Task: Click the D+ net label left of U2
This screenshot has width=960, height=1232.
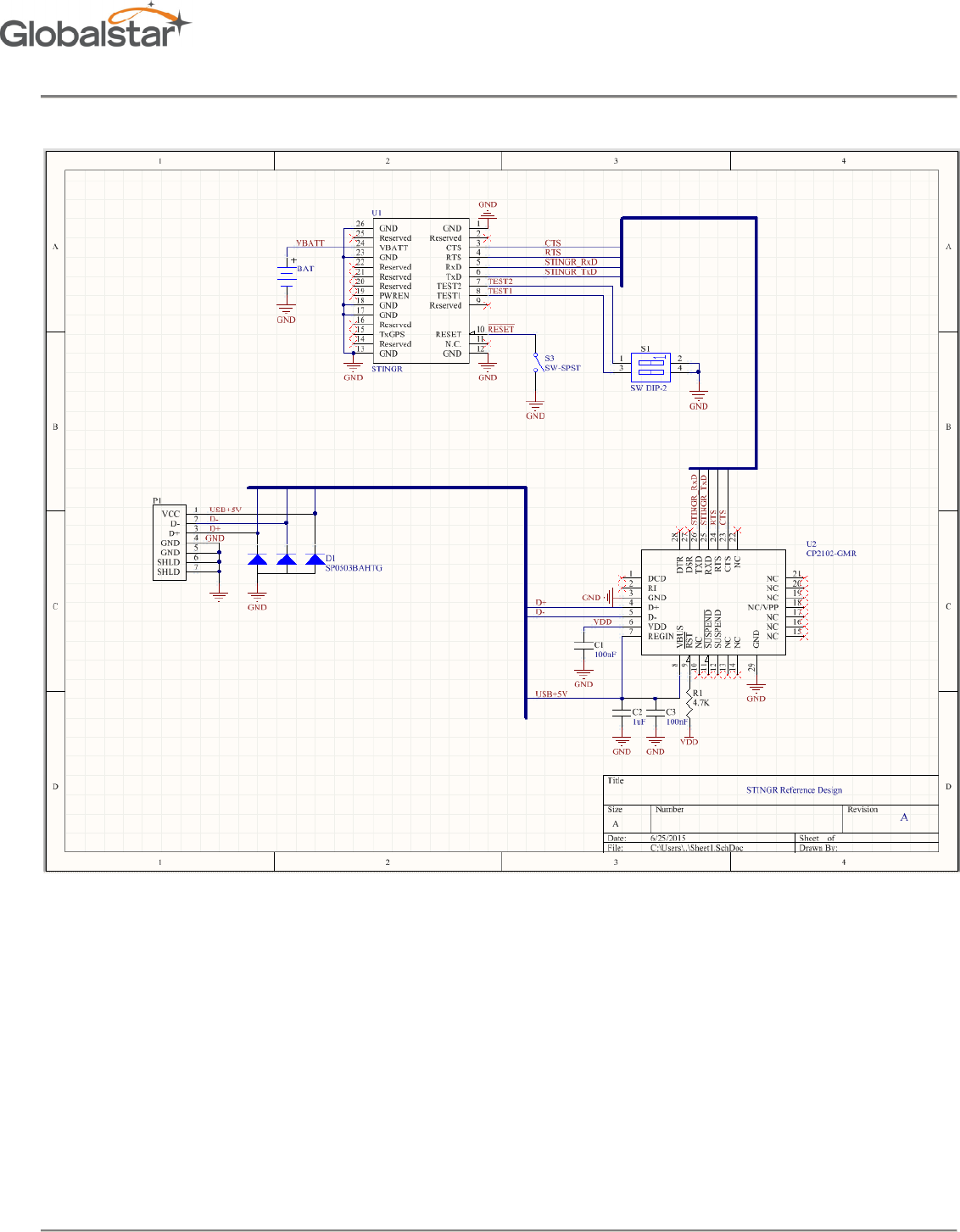Action: [x=541, y=602]
